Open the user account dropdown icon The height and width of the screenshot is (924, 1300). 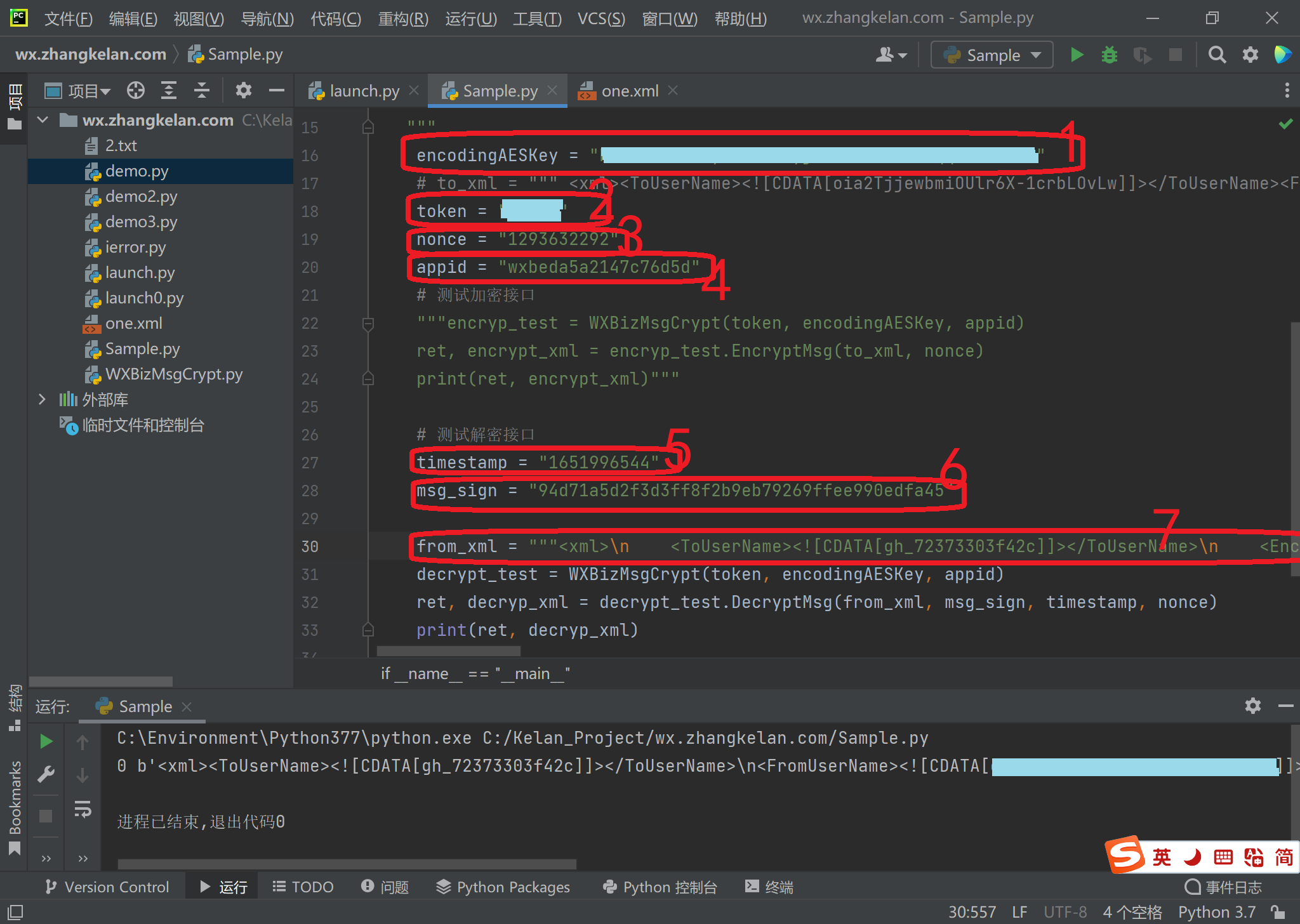coord(891,55)
